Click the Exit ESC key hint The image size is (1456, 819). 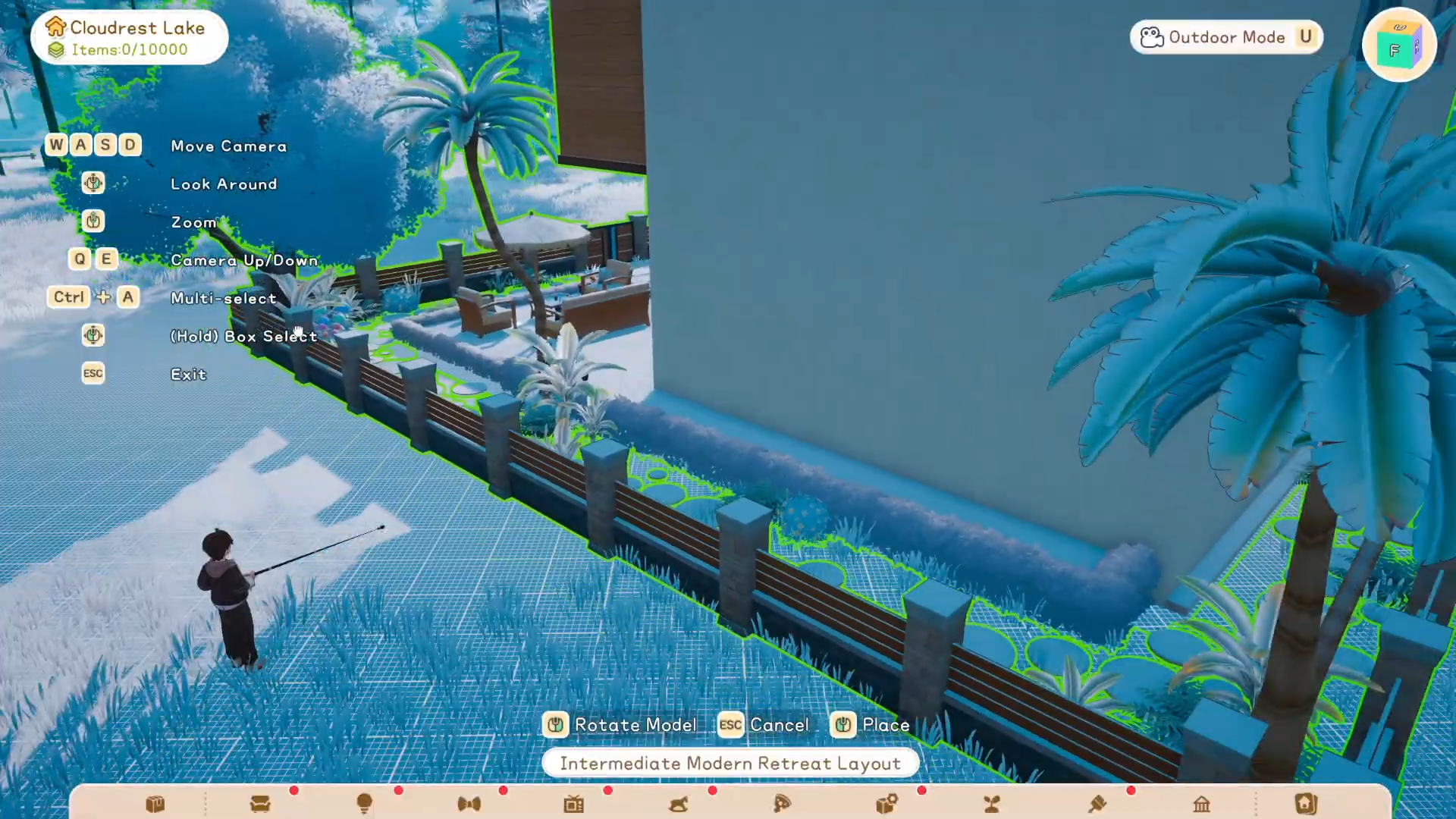(93, 373)
